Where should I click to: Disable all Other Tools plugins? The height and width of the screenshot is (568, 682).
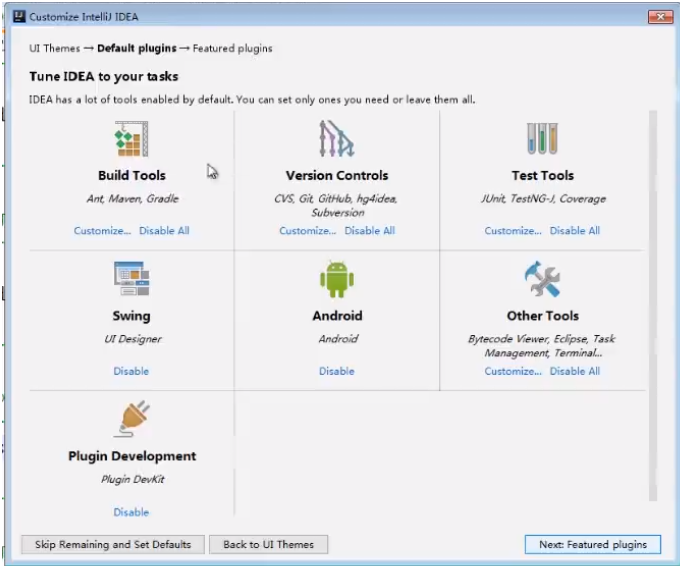click(x=575, y=371)
